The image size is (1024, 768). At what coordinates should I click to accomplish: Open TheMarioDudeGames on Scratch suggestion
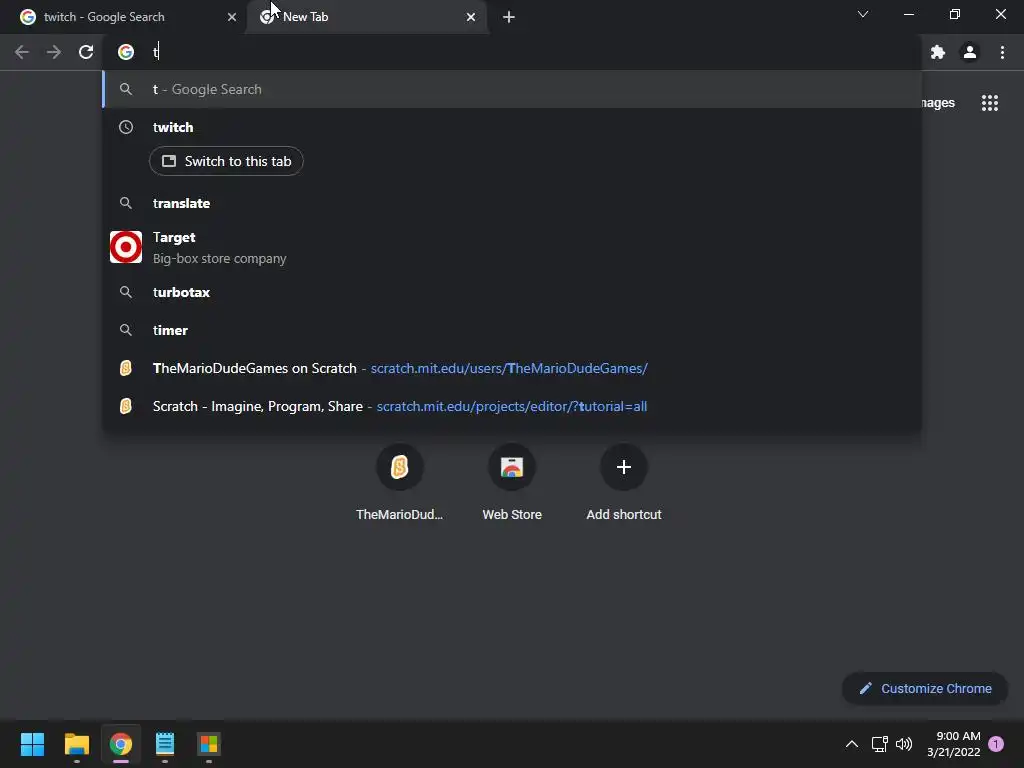click(x=512, y=368)
